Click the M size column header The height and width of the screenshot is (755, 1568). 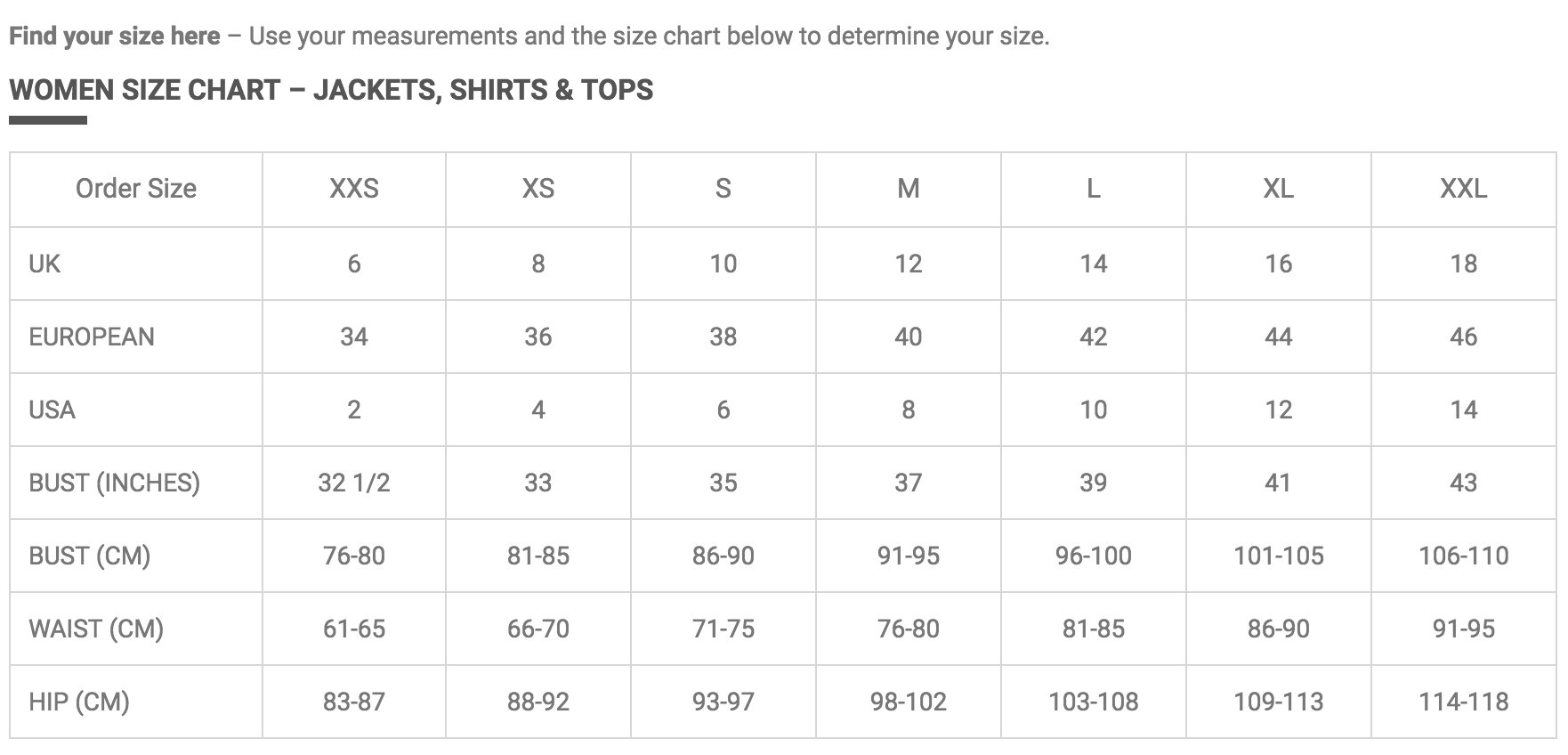[x=909, y=189]
